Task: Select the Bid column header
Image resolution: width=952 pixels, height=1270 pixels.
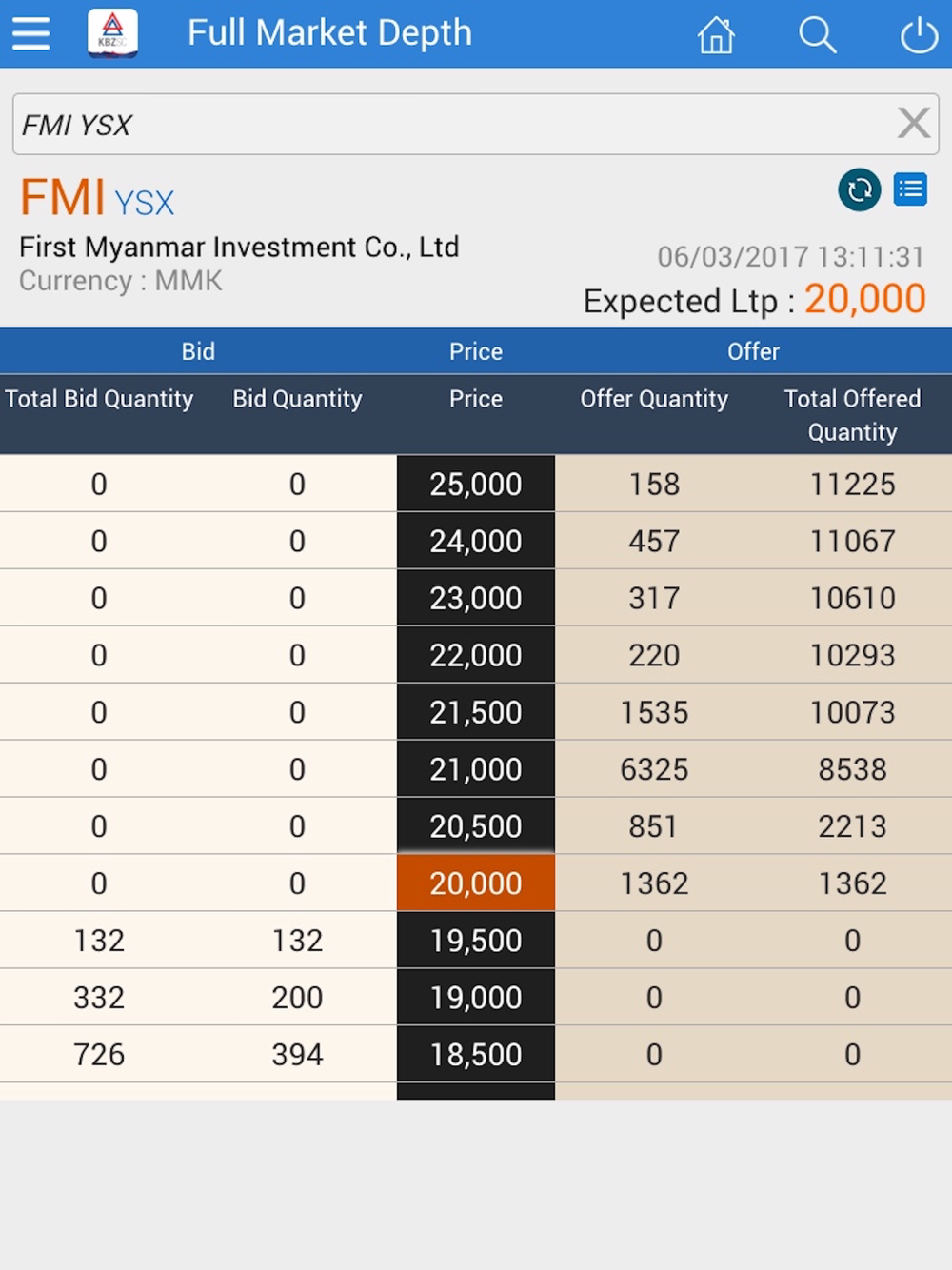Action: pos(198,351)
